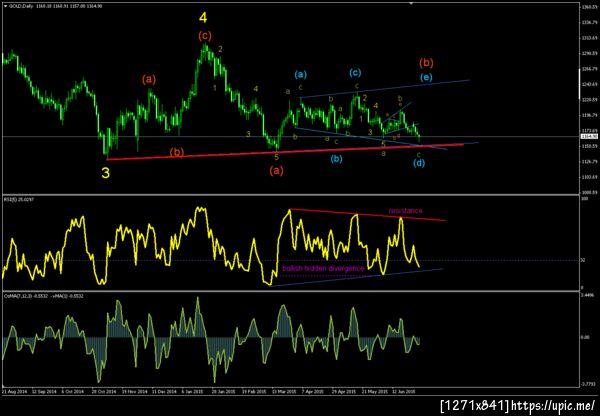
Task: Click the '12 Jun 2015' date label
Action: click(405, 392)
